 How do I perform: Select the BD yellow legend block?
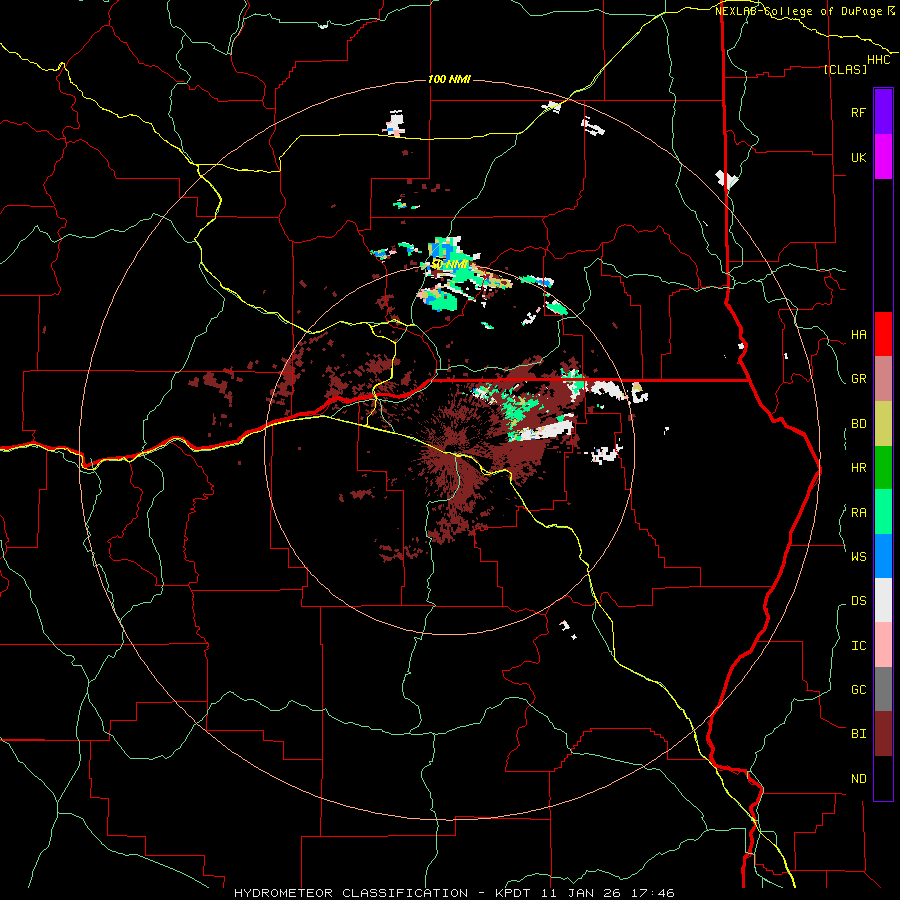[x=883, y=424]
